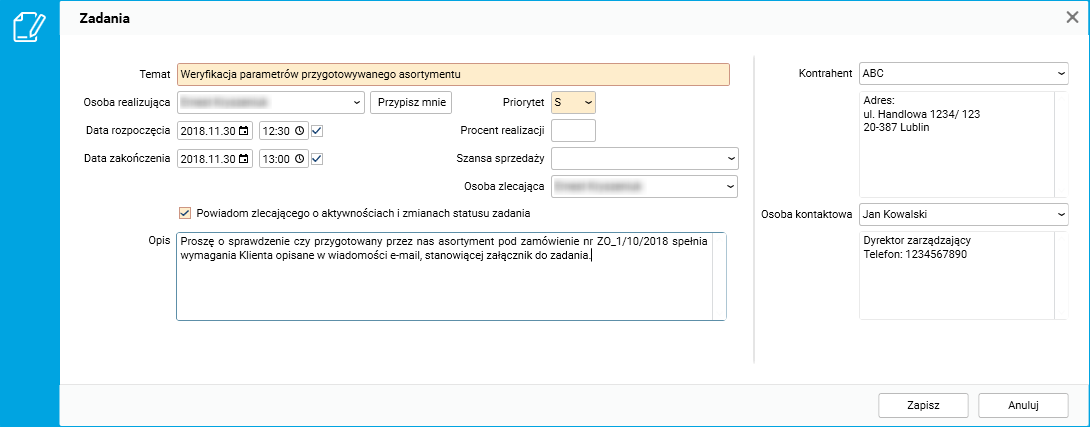Expand the Kontrahent dropdown
This screenshot has height=427, width=1090.
[1060, 74]
